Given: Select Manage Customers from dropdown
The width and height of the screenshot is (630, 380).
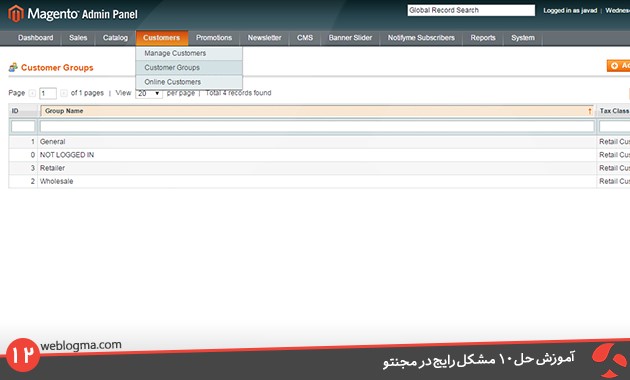Looking at the screenshot, I should pos(189,53).
